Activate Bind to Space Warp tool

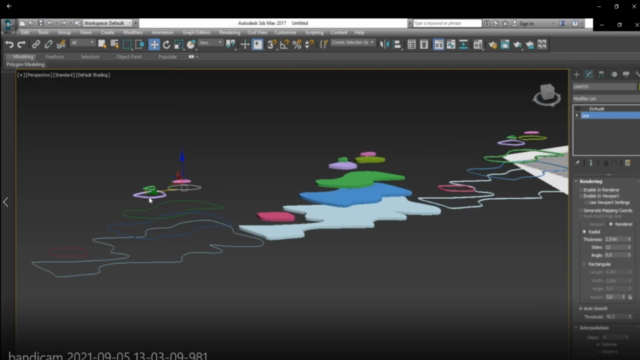point(61,44)
